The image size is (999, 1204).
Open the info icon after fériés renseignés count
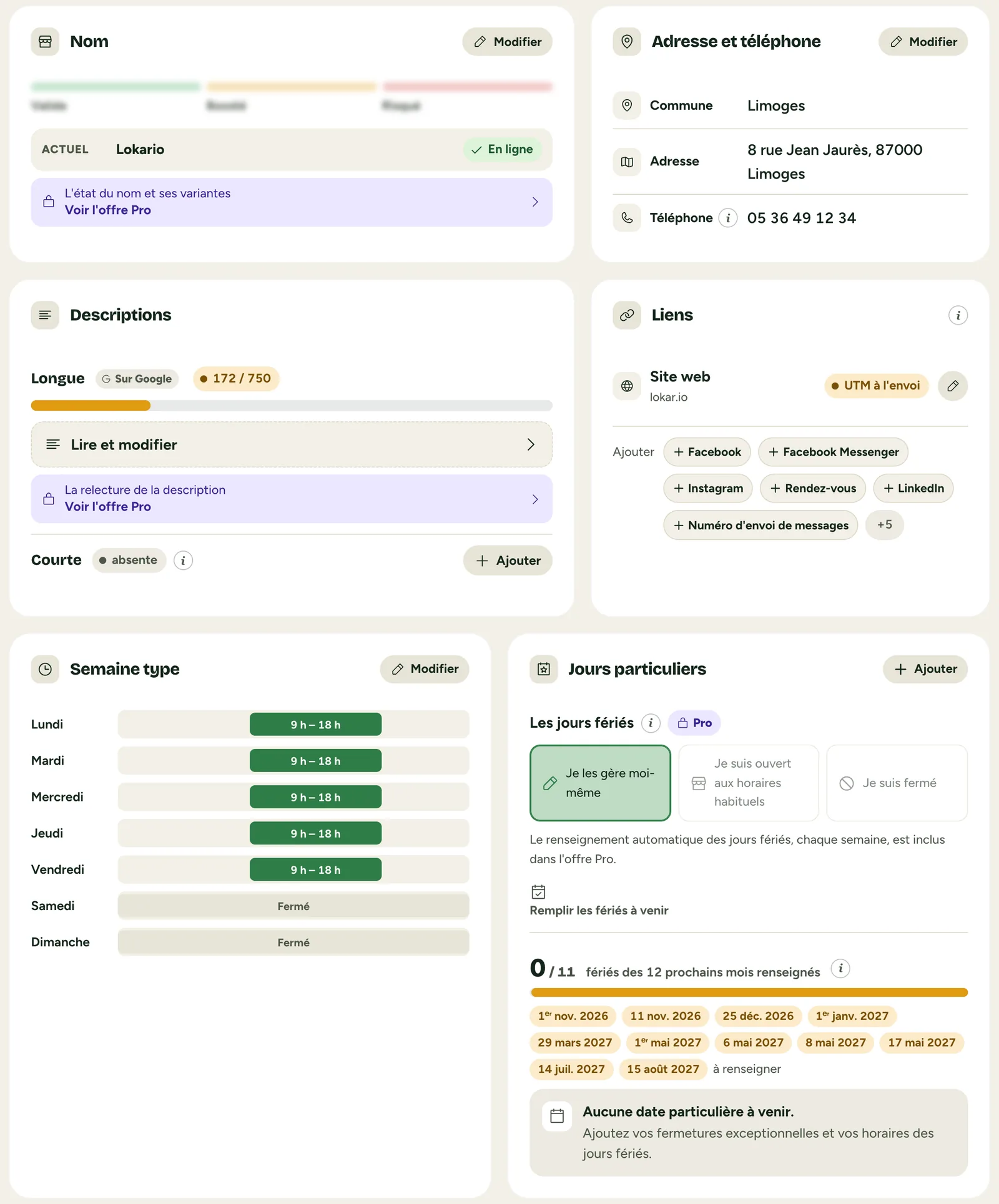click(840, 969)
